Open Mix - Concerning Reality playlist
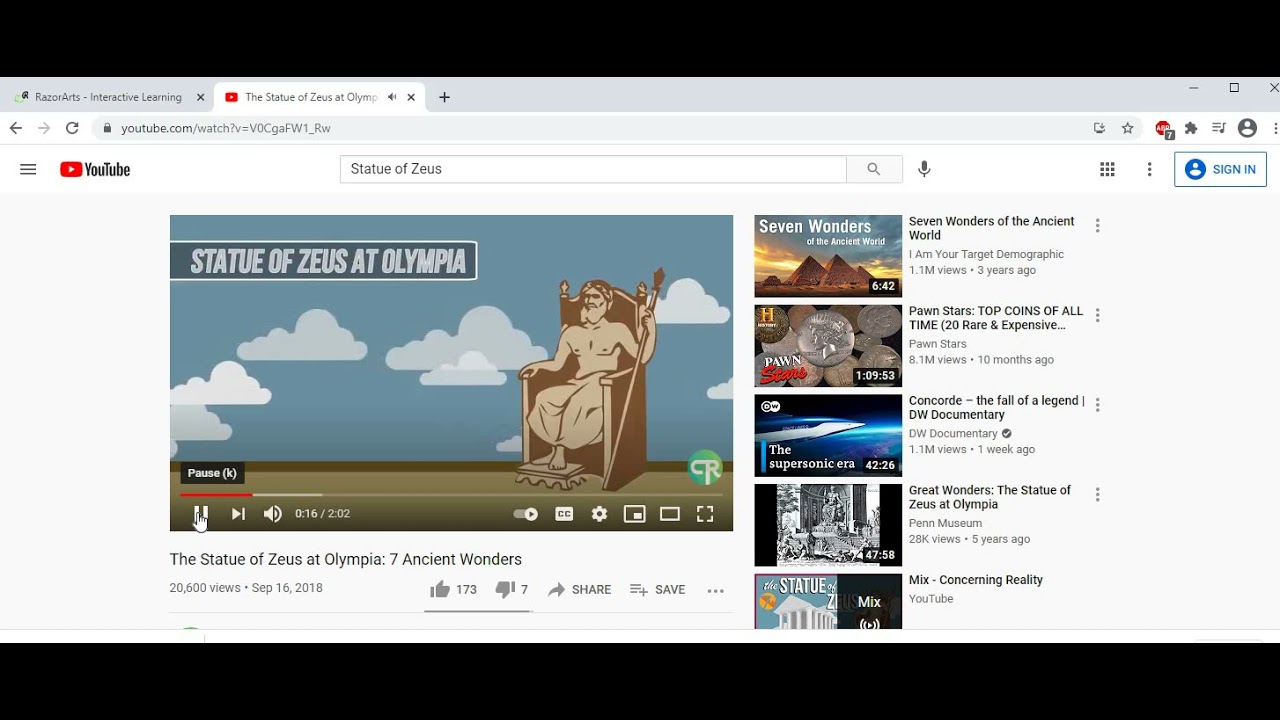 pos(975,580)
